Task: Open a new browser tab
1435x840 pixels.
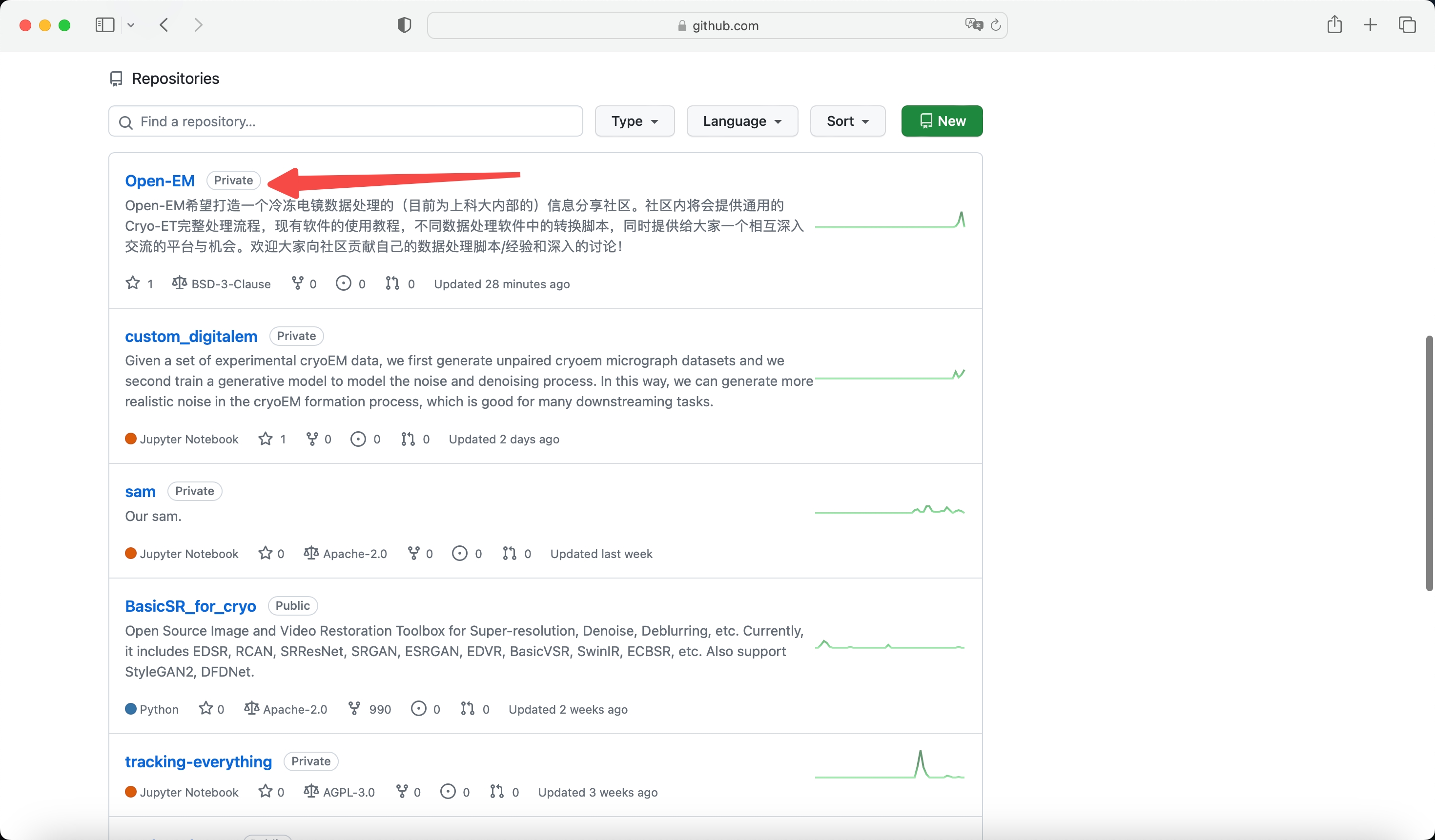Action: click(1370, 25)
